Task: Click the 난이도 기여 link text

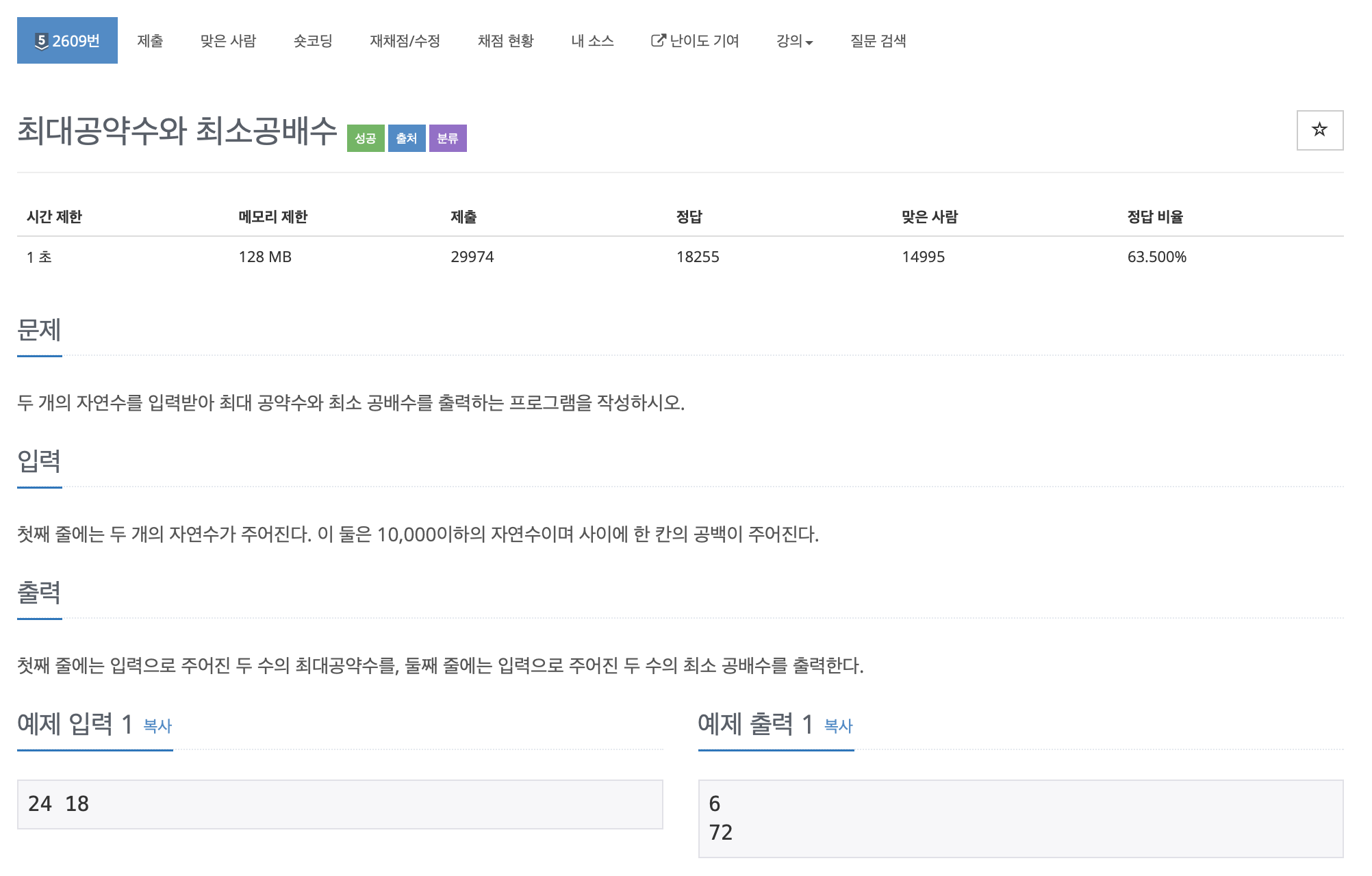Action: [x=704, y=41]
